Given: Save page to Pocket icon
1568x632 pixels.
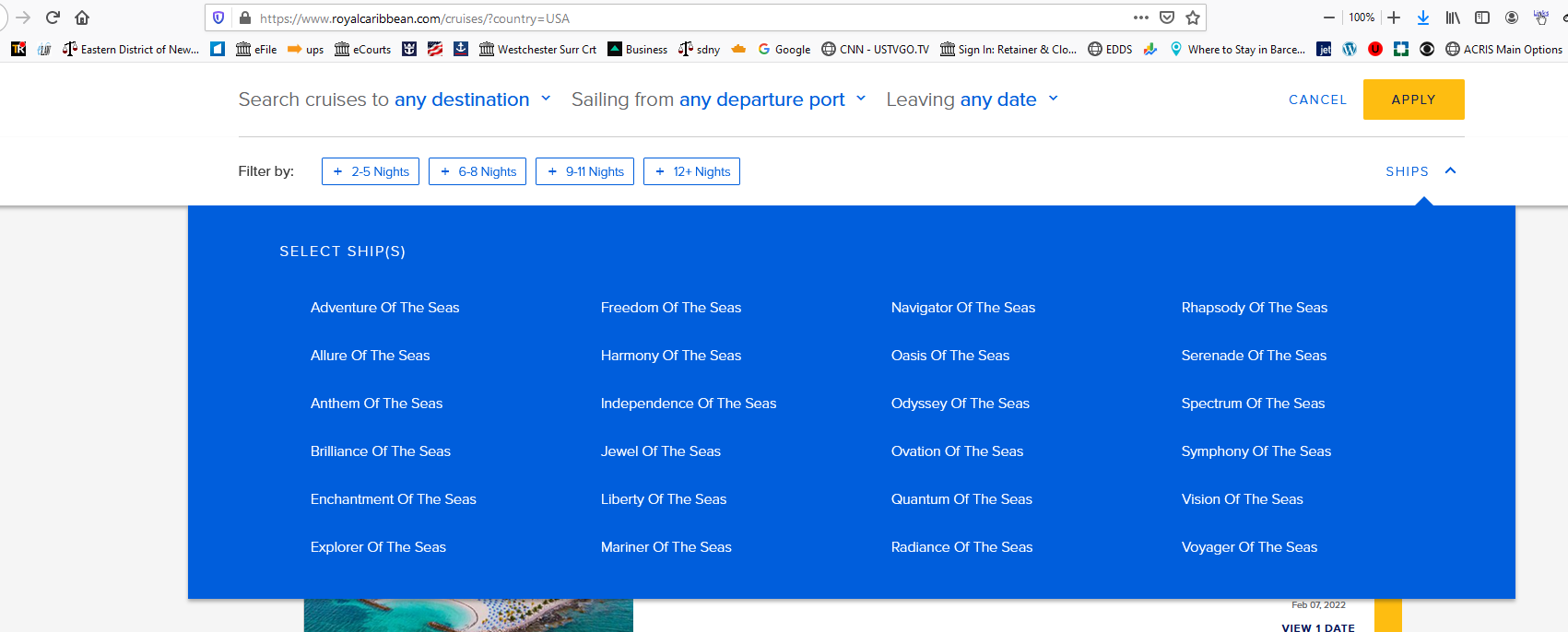Looking at the screenshot, I should (x=1167, y=18).
